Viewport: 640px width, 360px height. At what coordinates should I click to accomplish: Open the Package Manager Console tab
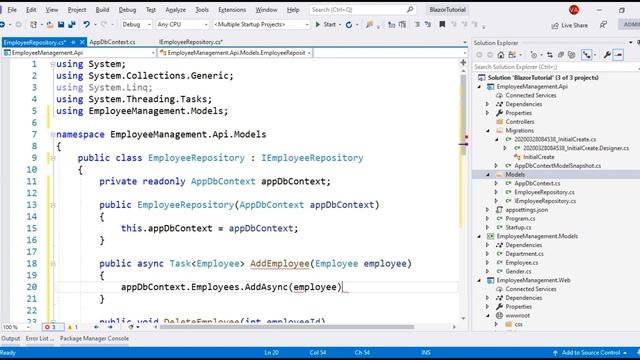coord(94,338)
